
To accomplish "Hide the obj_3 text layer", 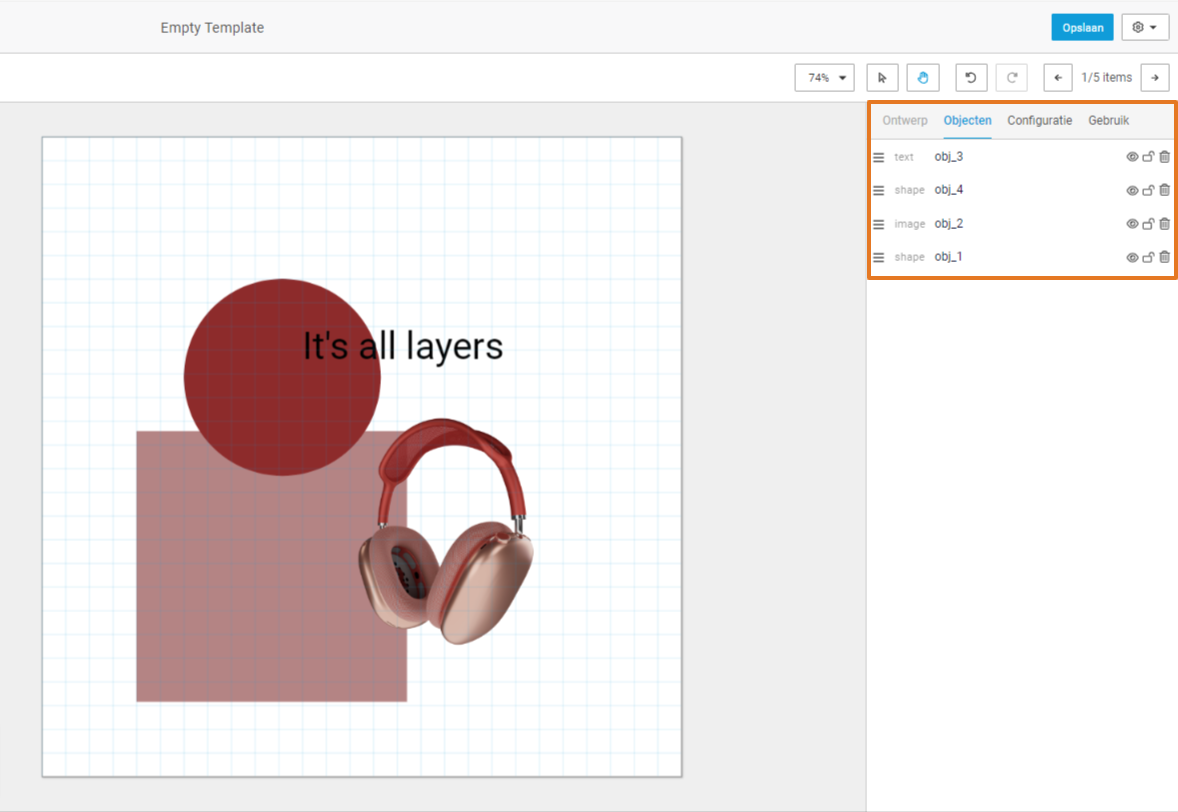I will (1132, 157).
